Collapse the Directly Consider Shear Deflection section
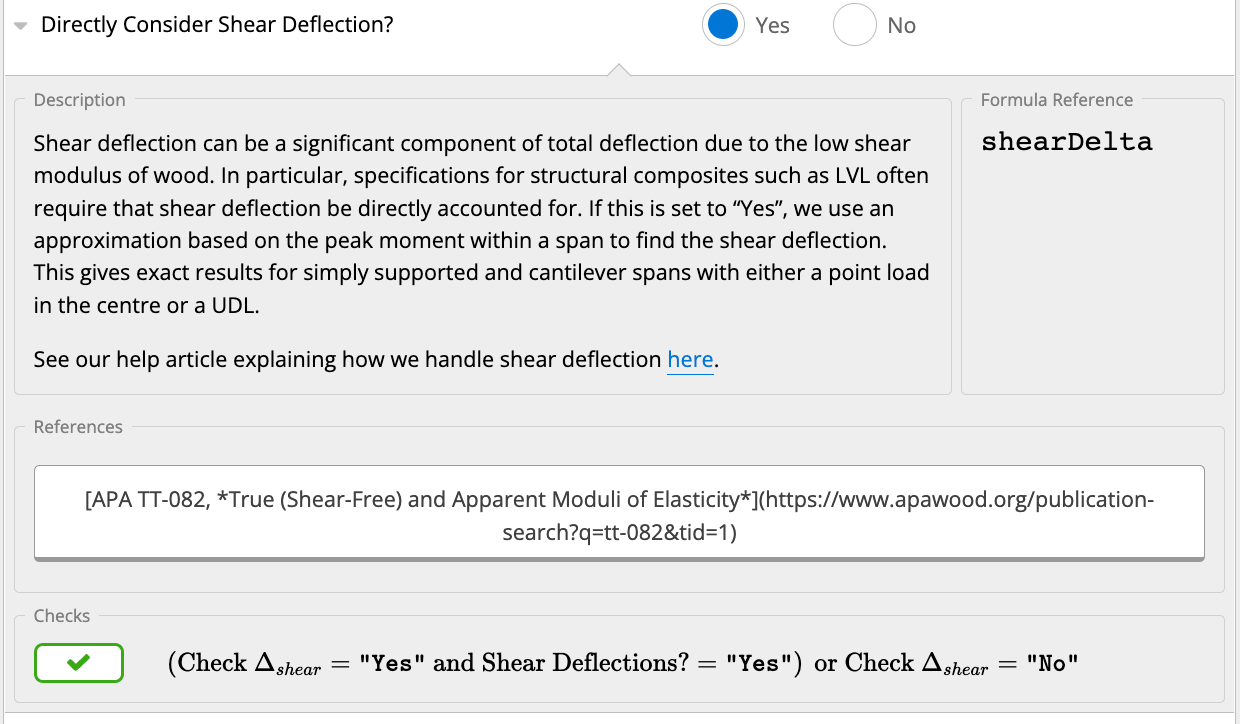The width and height of the screenshot is (1240, 724). pos(21,27)
